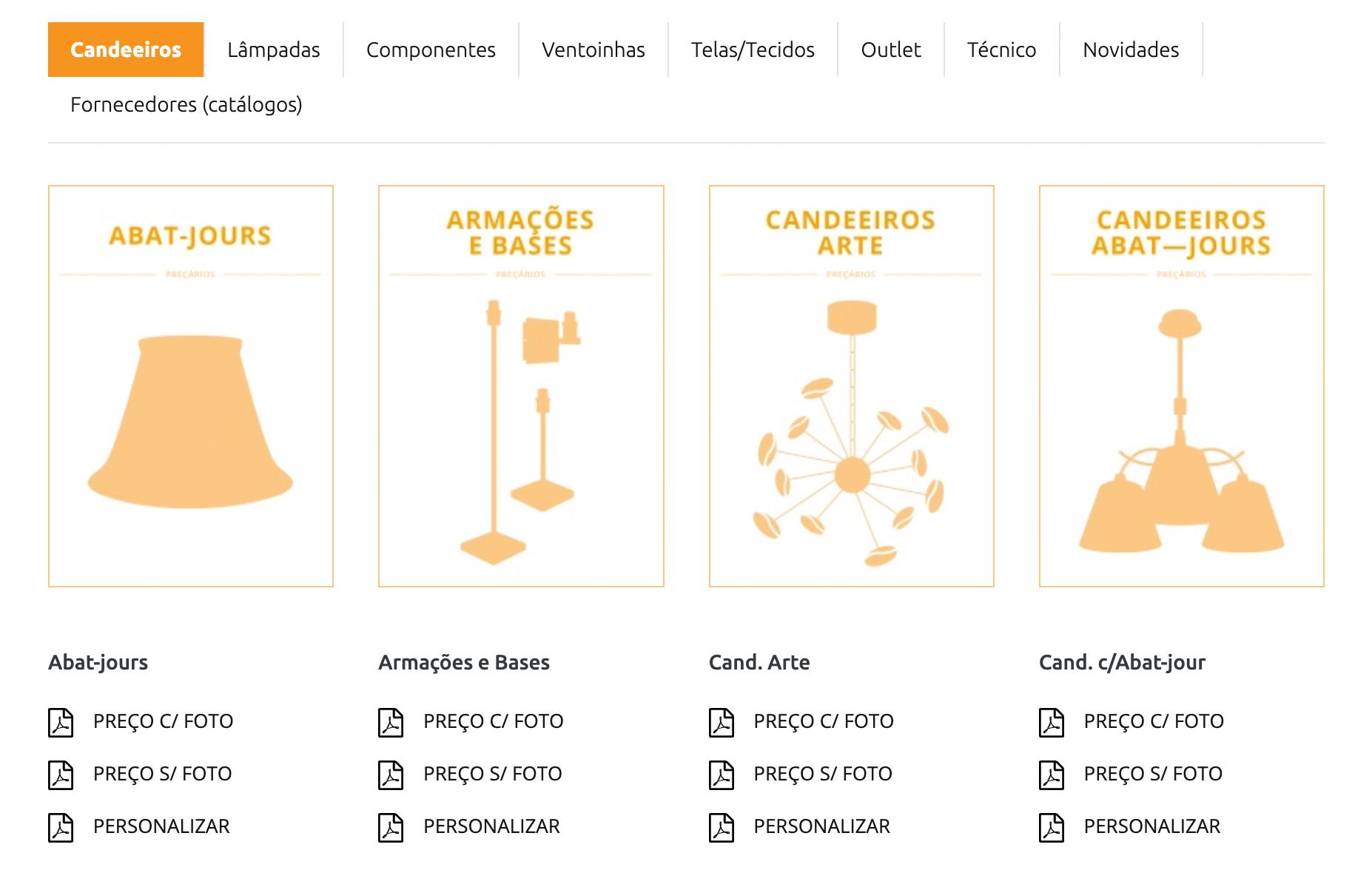Click PDF icon for Cand. c/Abat-jour PERSONALIZAR
This screenshot has width=1372, height=887.
[x=1052, y=827]
